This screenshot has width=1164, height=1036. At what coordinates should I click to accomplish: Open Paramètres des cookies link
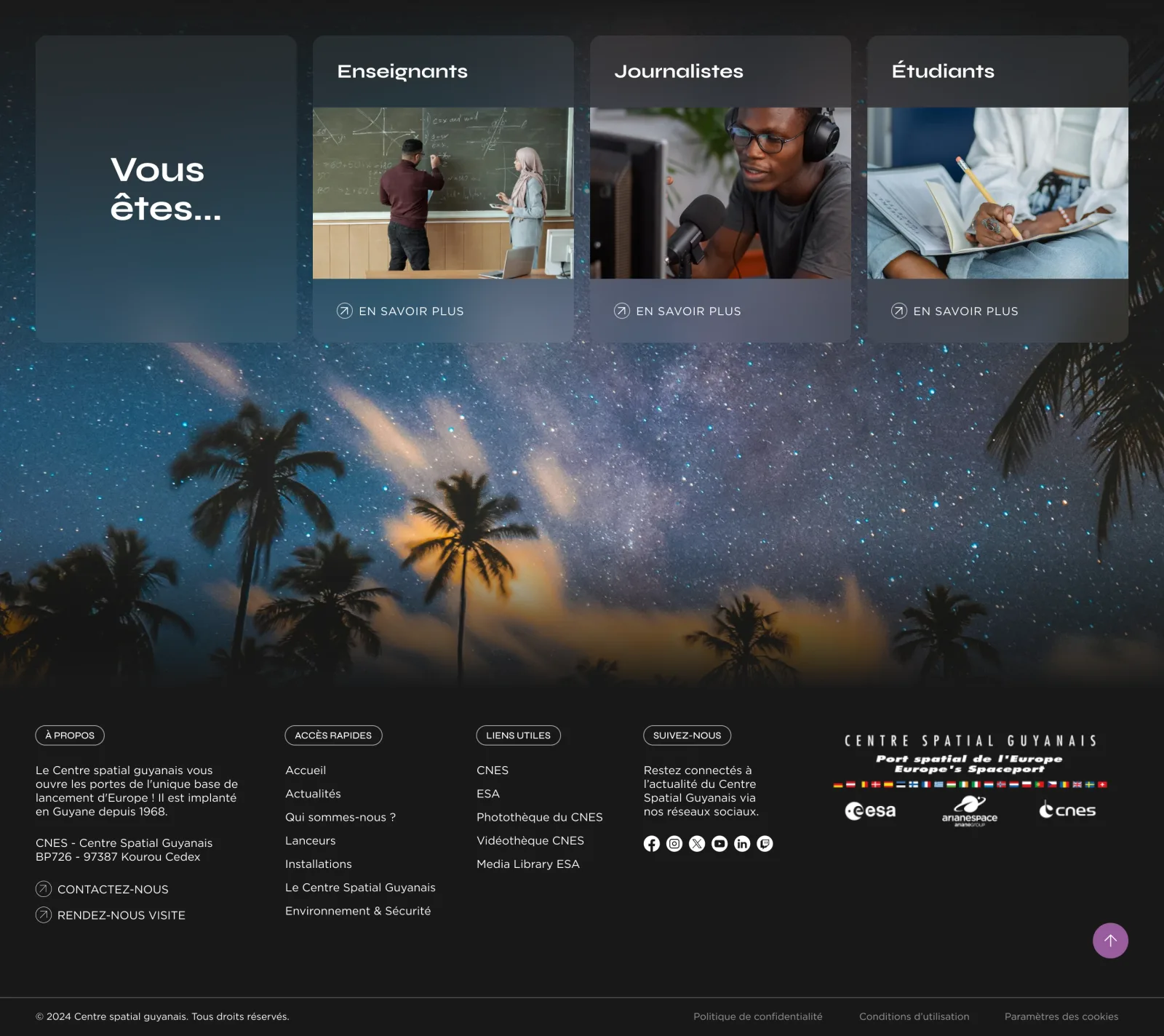click(1061, 1016)
